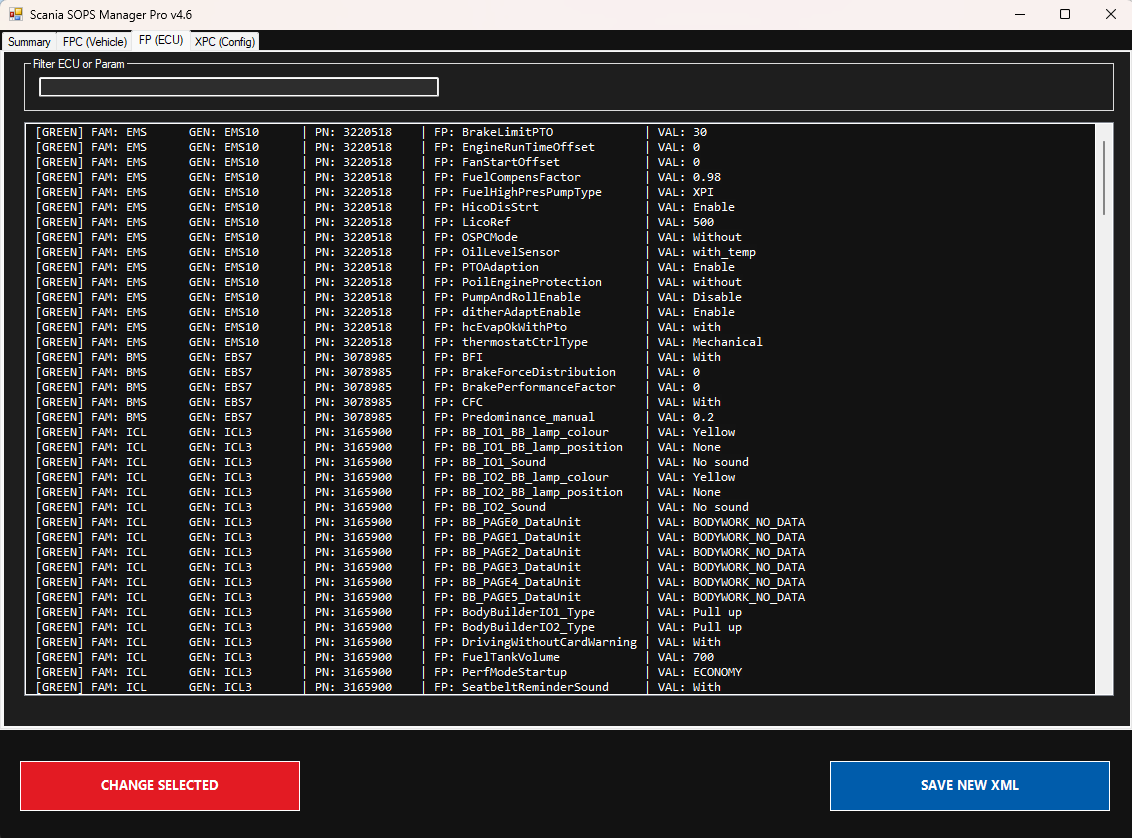The height and width of the screenshot is (838, 1132).
Task: Go to the XPC (Config) tab
Action: (x=225, y=42)
